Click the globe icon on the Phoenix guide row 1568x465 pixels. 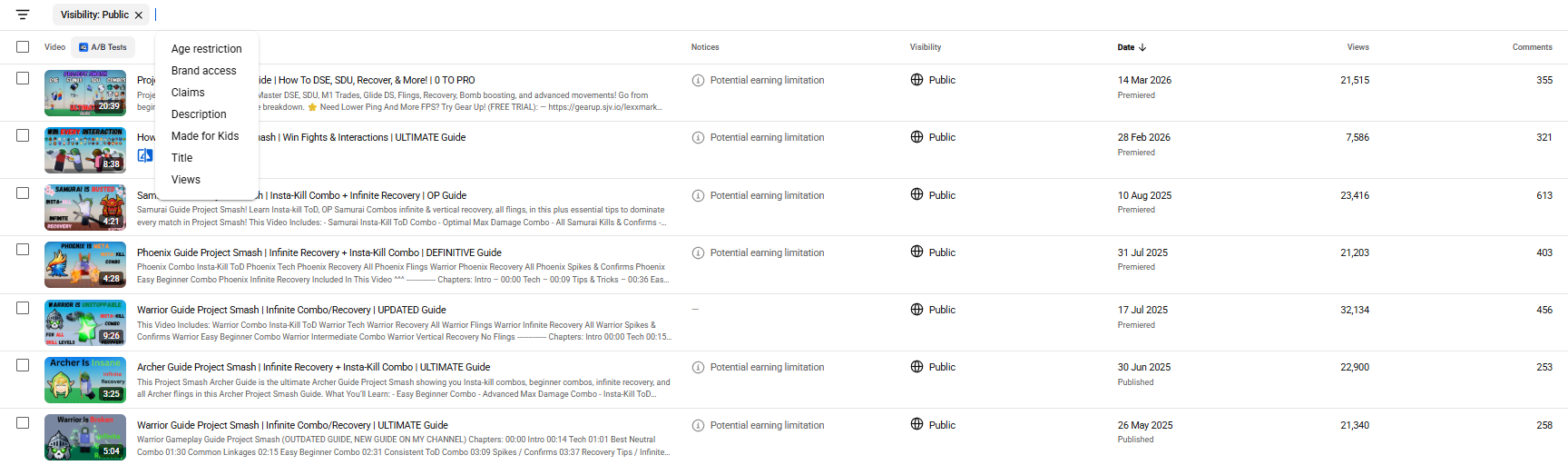click(916, 252)
